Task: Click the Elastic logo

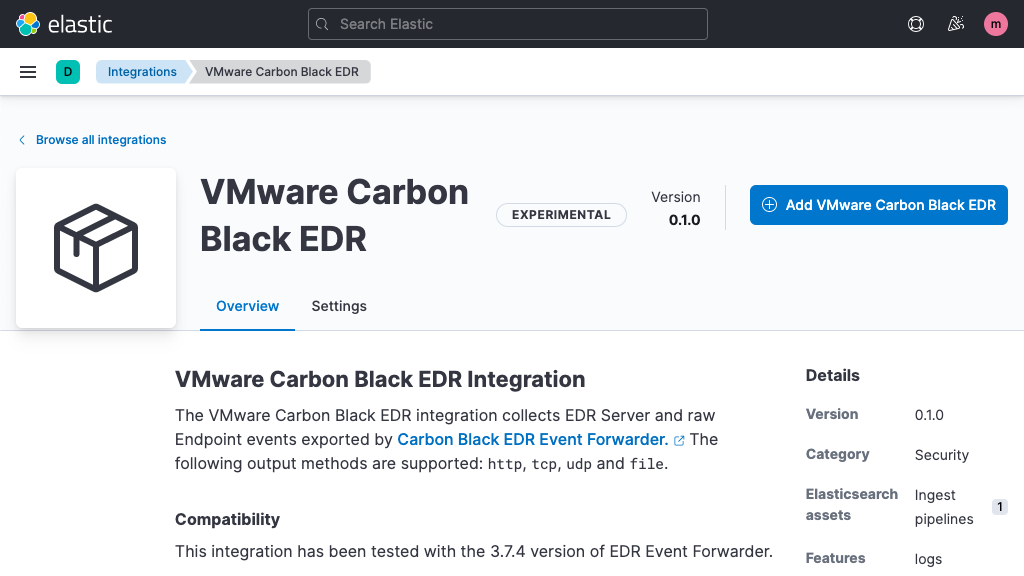Action: click(64, 24)
